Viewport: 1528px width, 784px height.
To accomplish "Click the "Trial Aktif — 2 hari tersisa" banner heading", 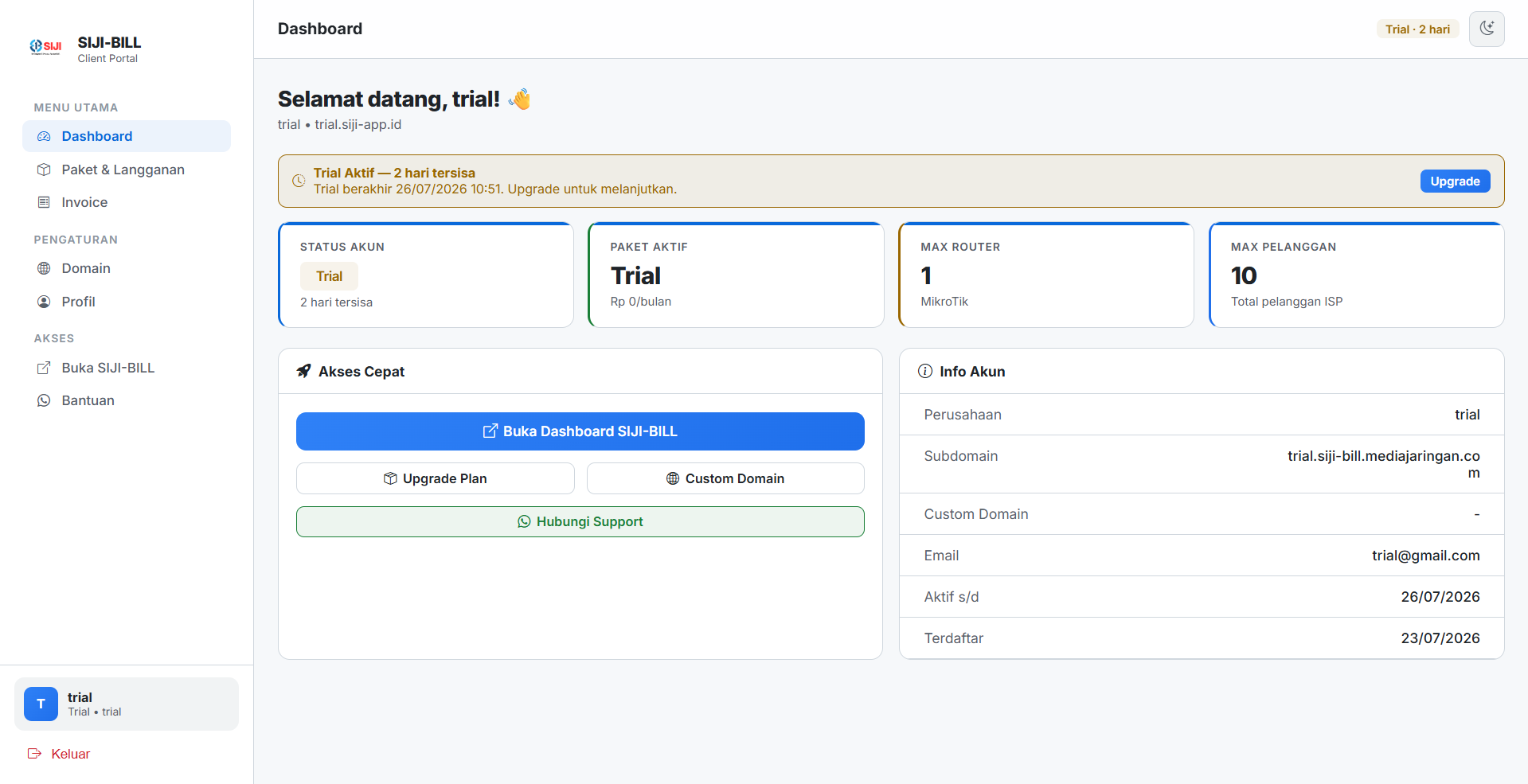I will (x=394, y=173).
